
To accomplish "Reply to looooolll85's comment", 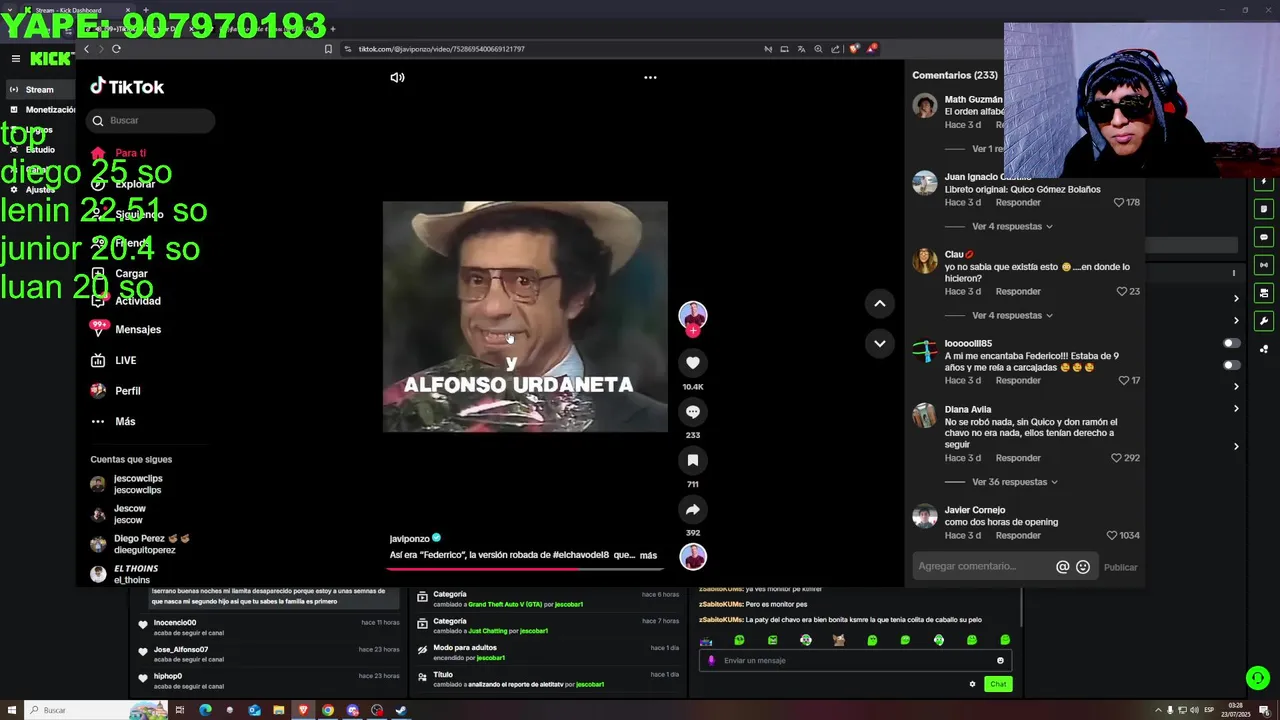I will [x=1018, y=380].
